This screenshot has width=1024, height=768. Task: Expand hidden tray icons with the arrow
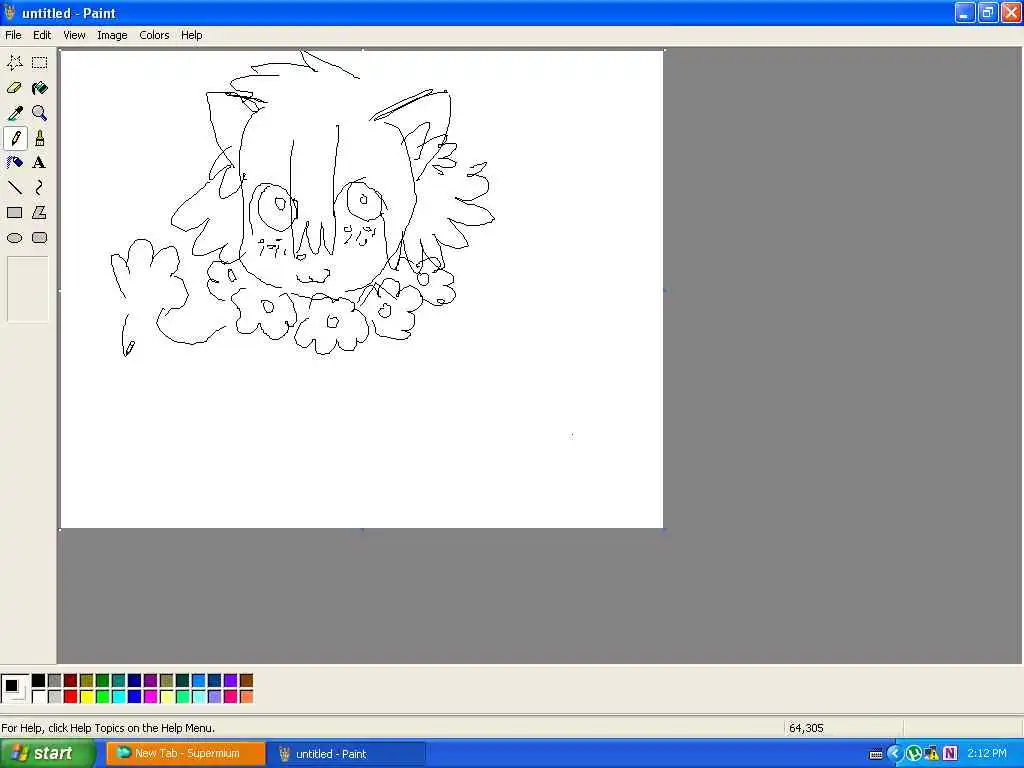(x=894, y=754)
